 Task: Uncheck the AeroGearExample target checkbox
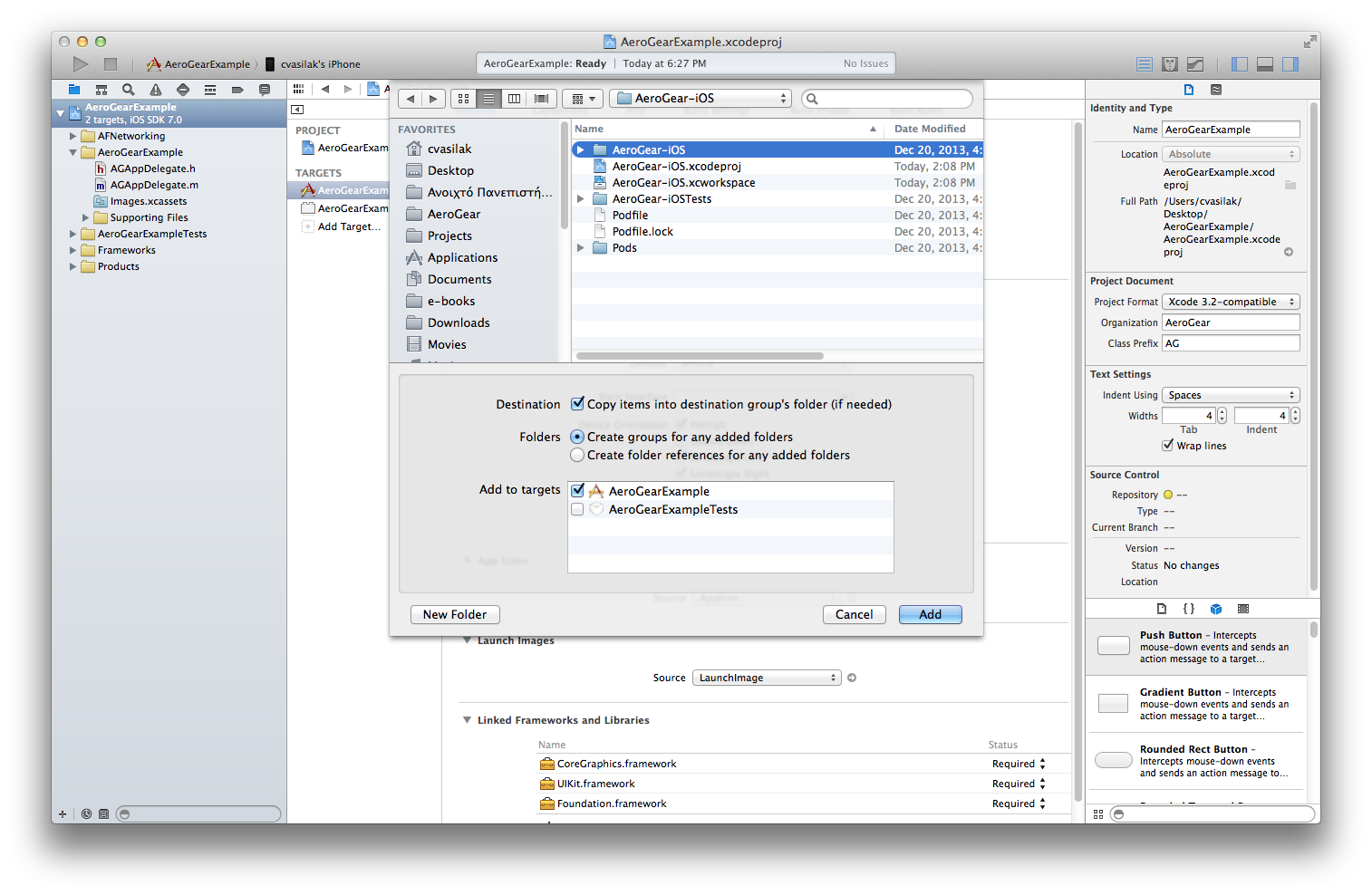coord(577,491)
